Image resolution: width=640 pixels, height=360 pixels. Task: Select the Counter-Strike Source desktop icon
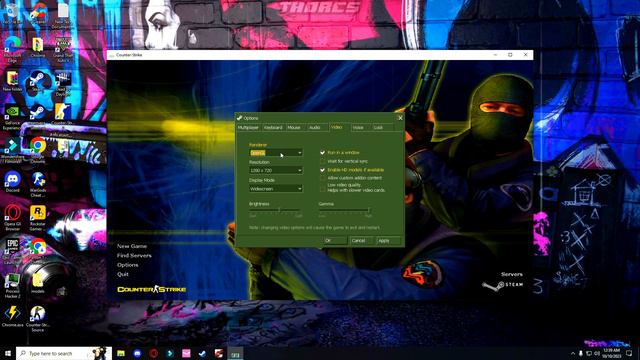click(x=38, y=318)
